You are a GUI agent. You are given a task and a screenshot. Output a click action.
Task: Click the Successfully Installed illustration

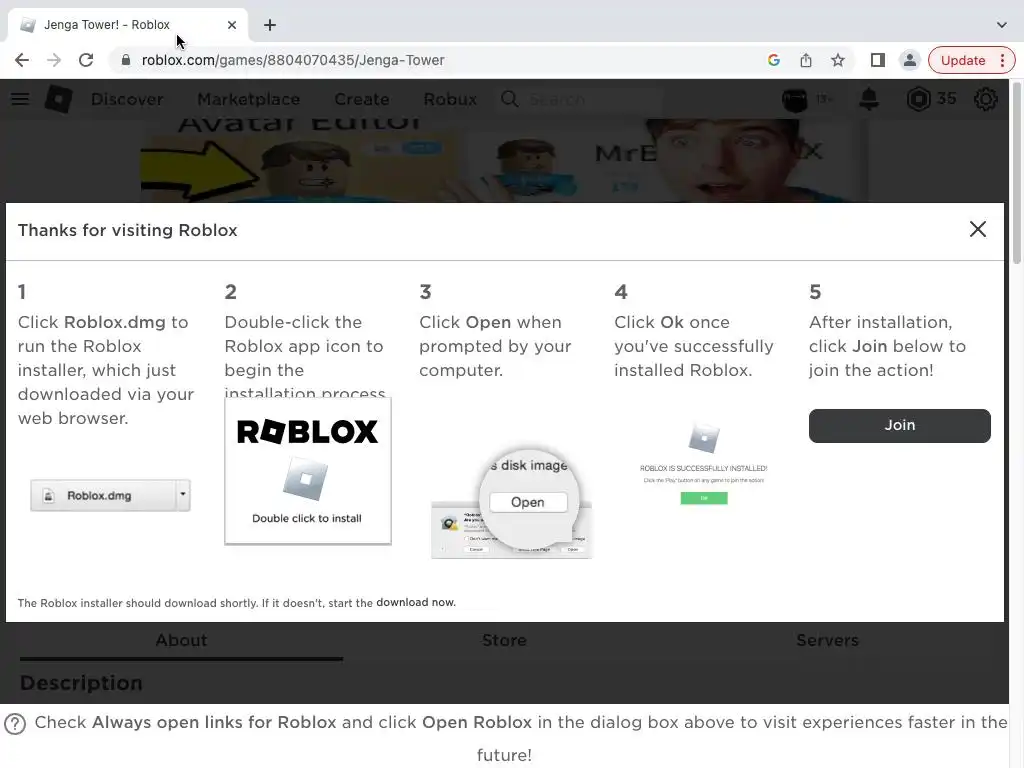tap(704, 463)
